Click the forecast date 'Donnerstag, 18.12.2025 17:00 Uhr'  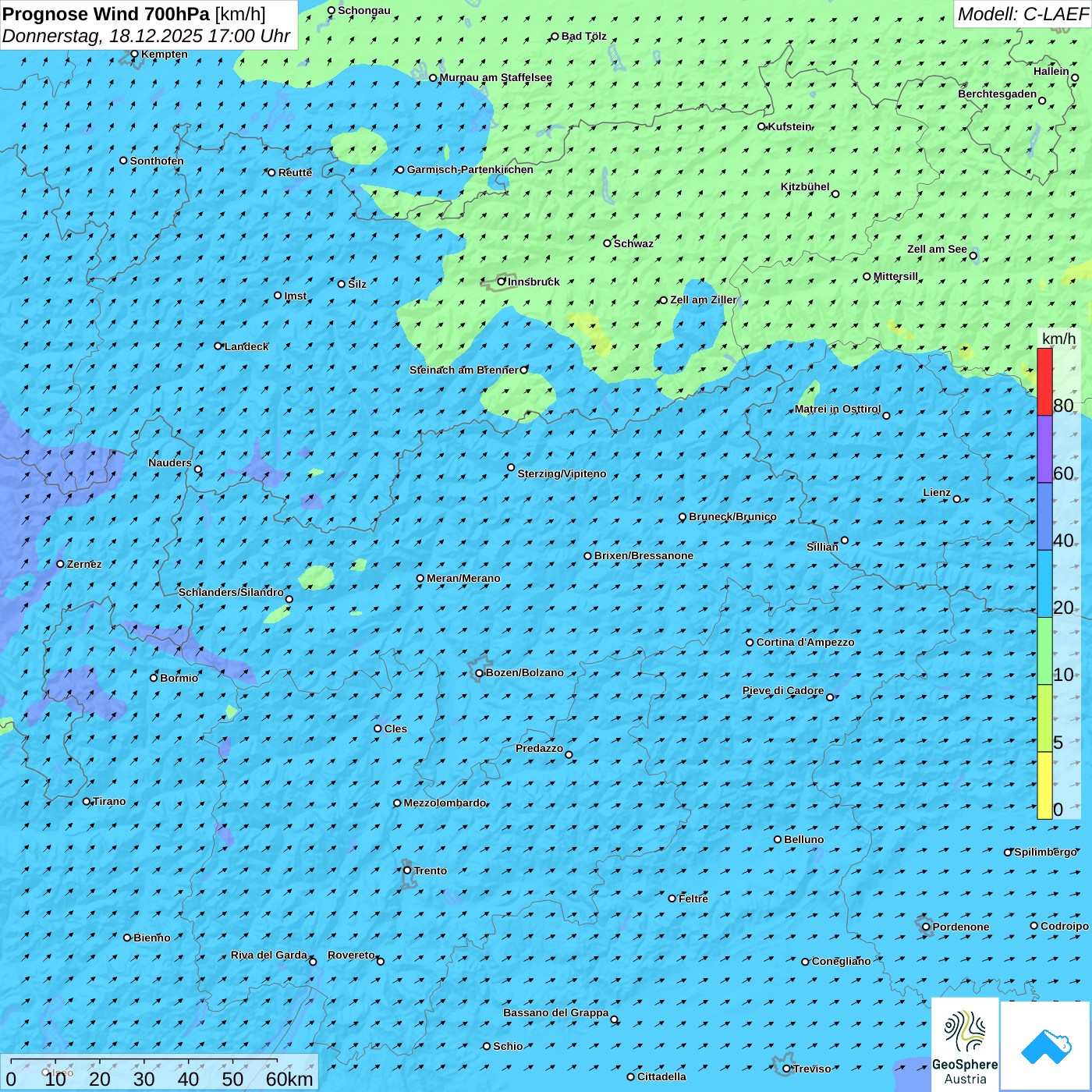147,36
